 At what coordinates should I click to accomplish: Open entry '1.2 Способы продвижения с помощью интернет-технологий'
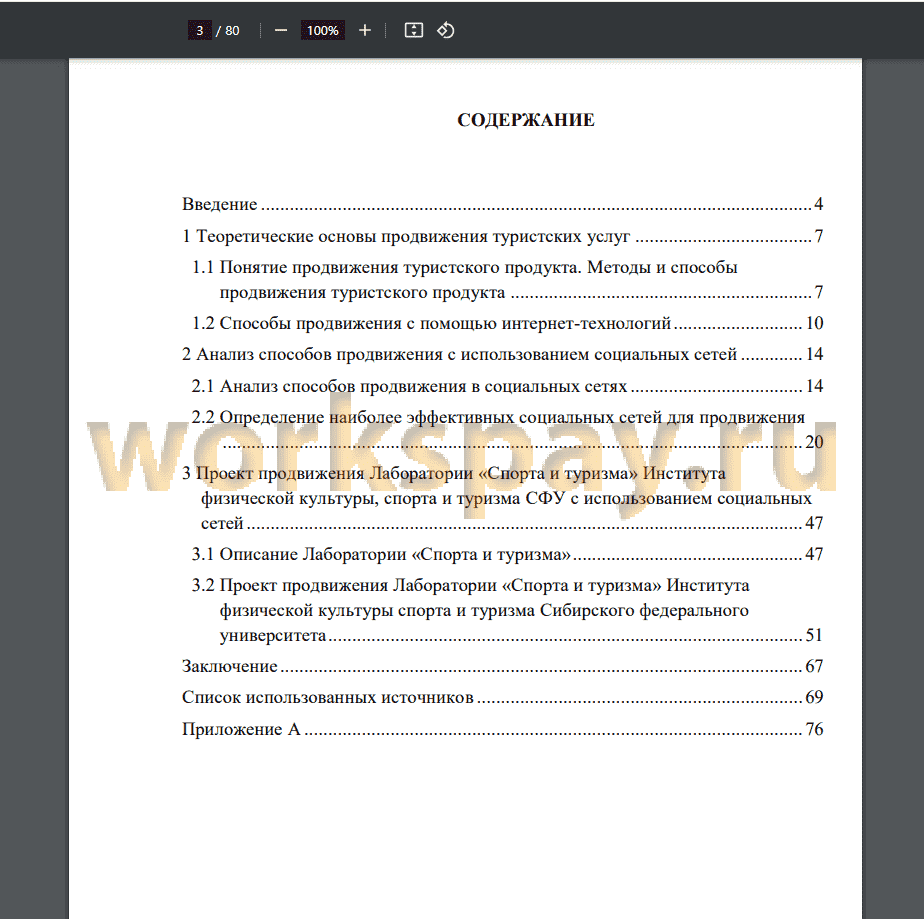507,323
